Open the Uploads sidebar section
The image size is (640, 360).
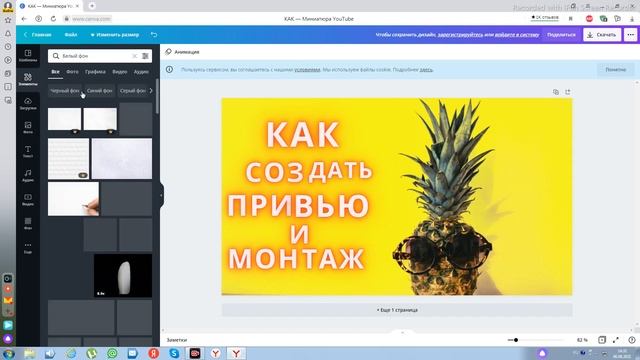point(28,104)
